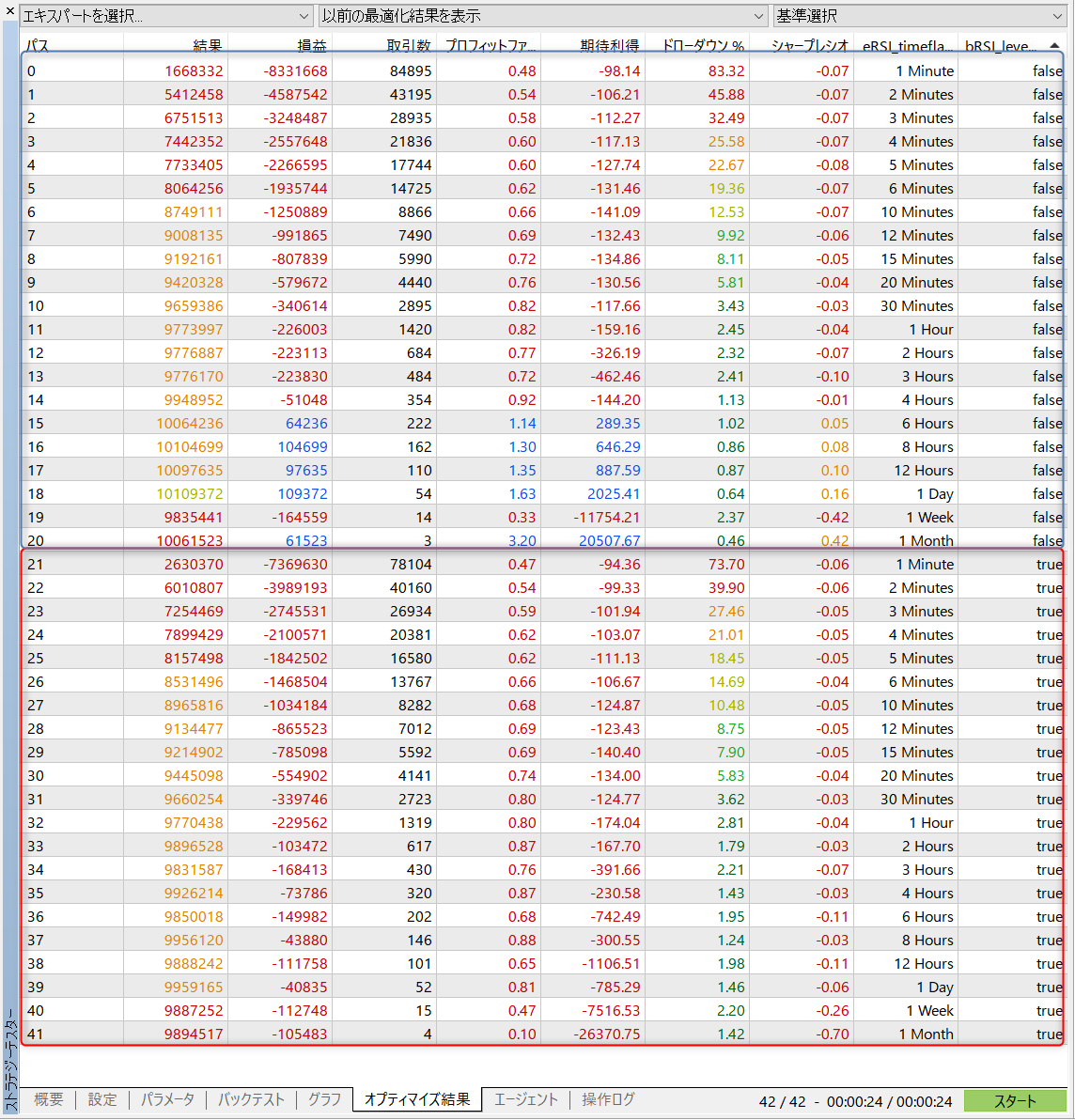Click Sharpe ratio 0.42 in pass 20

pos(834,540)
